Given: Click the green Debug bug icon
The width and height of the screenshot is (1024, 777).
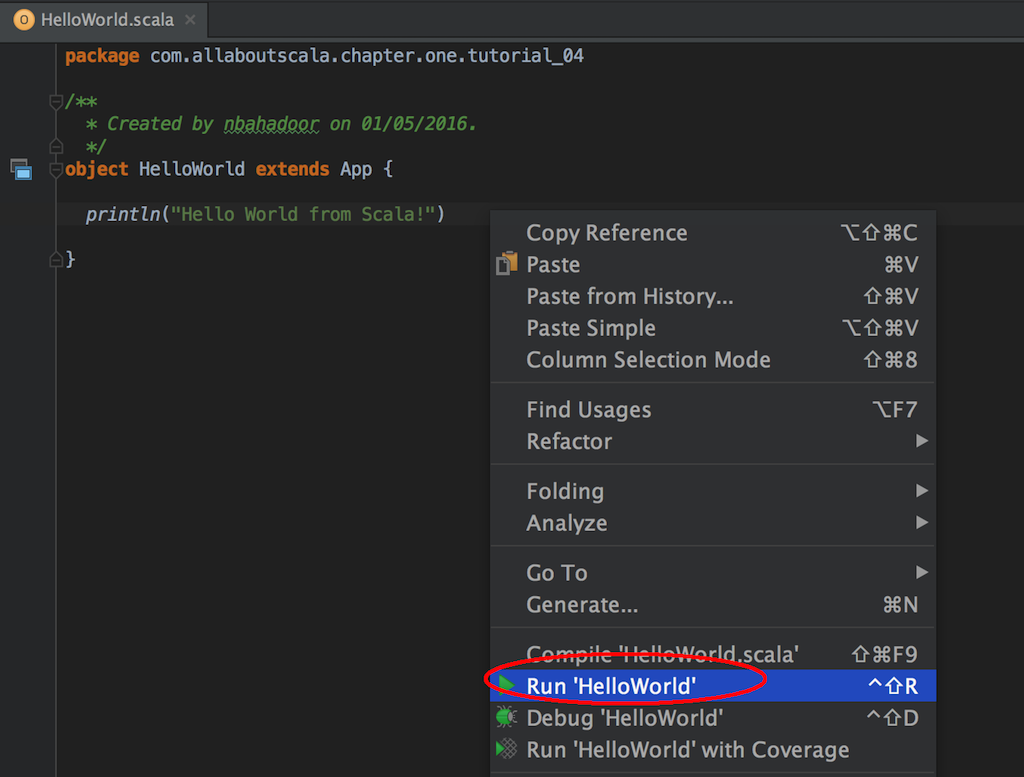Looking at the screenshot, I should point(506,717).
